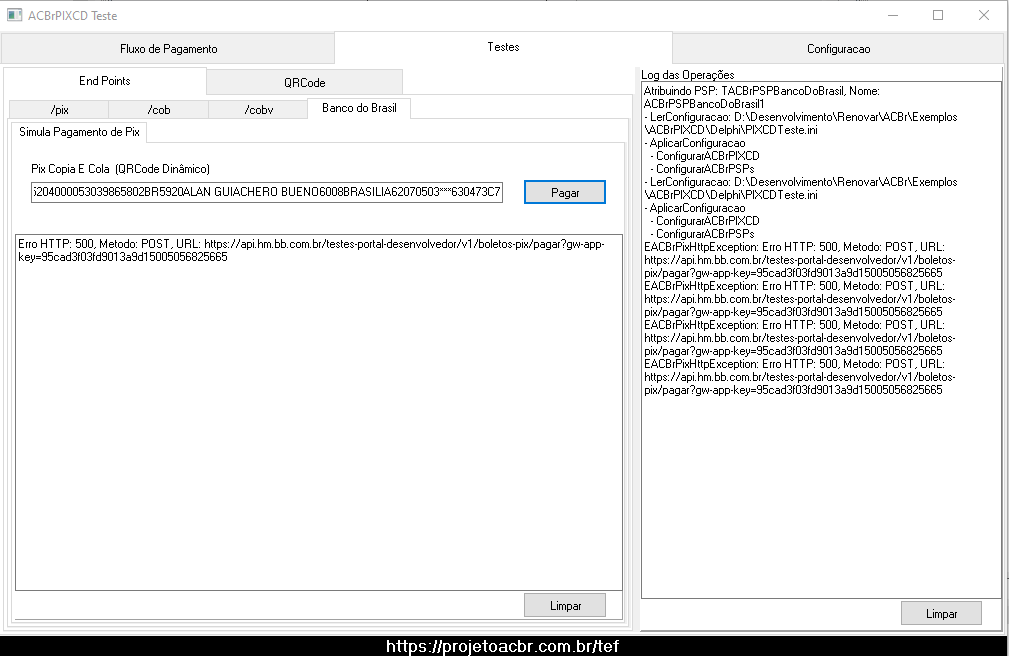
Task: Switch to the Testes tab
Action: pyautogui.click(x=503, y=47)
